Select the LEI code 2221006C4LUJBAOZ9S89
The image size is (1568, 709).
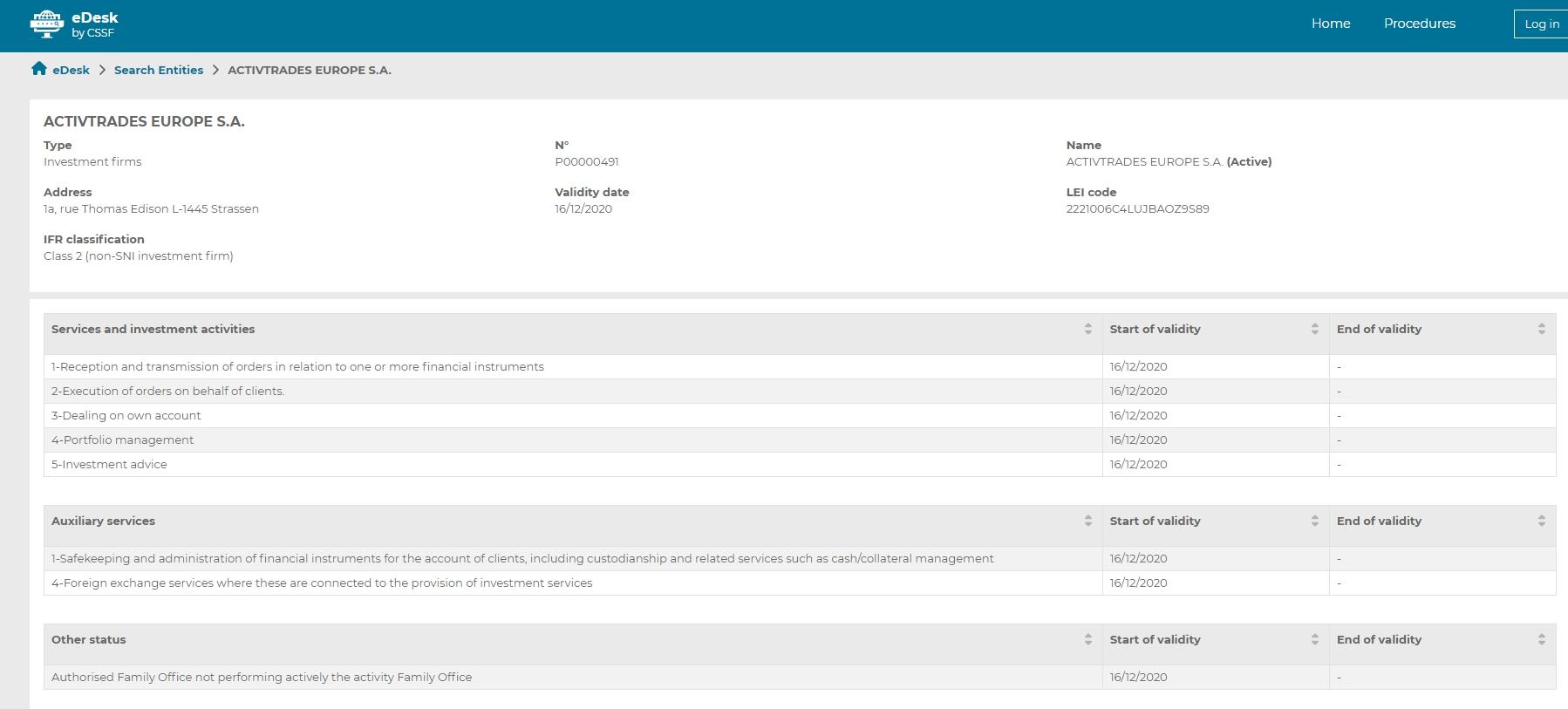coord(1137,208)
